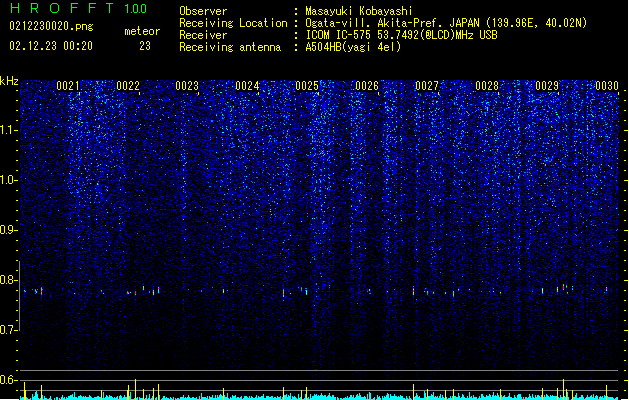
Task: Click the date stamp 02.12.23 00:20
Action: tap(51, 46)
